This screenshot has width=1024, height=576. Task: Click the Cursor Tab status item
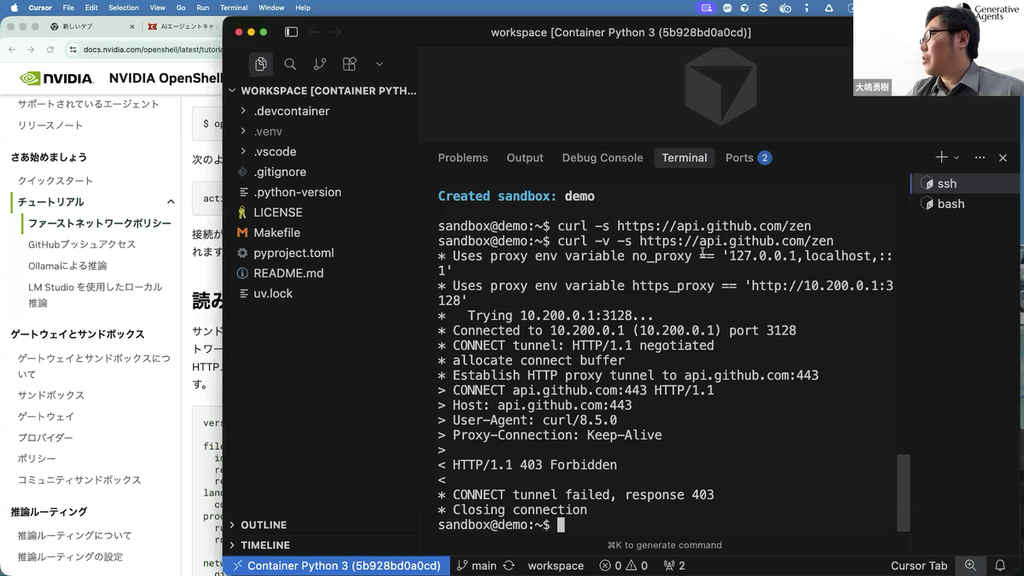[x=918, y=566]
